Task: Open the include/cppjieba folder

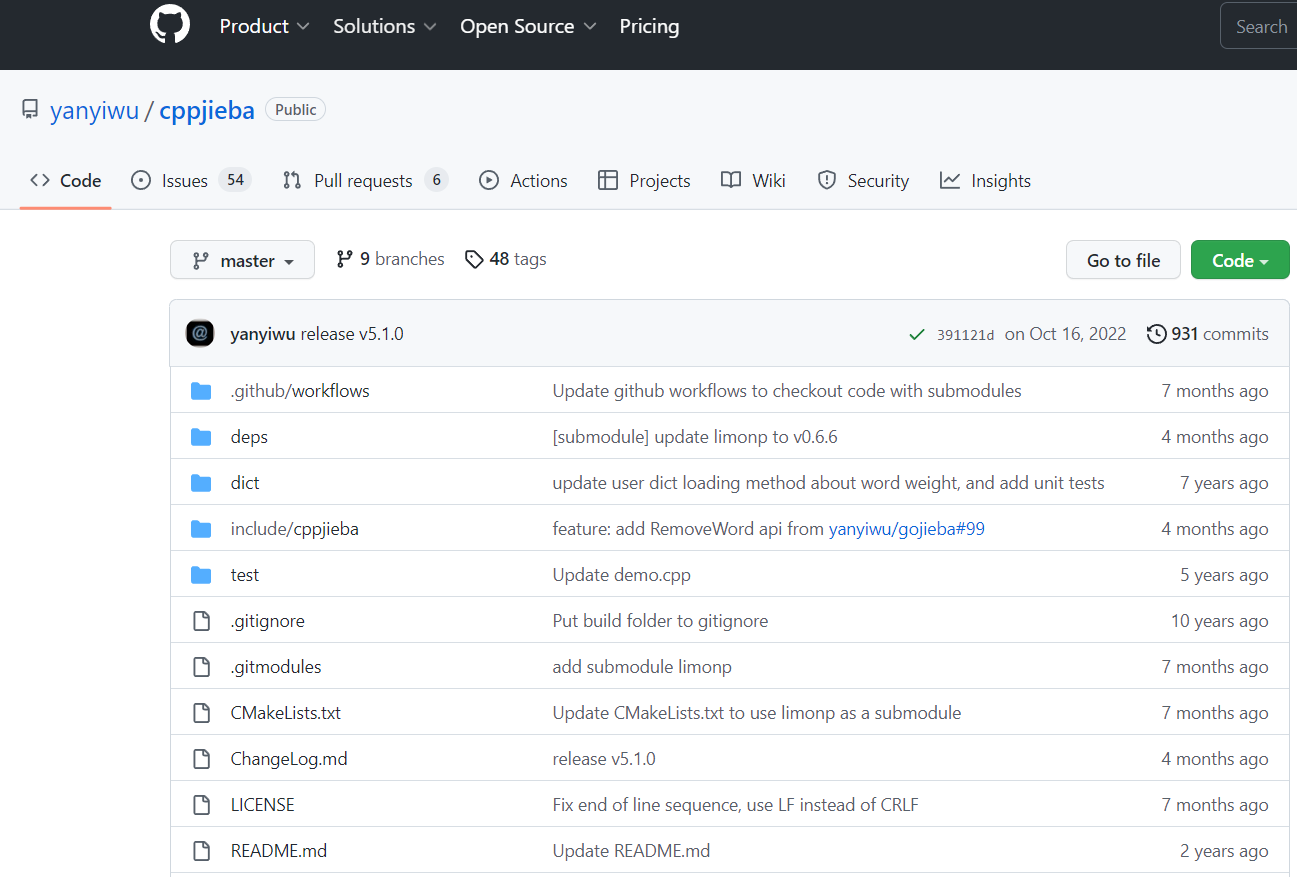Action: point(294,529)
